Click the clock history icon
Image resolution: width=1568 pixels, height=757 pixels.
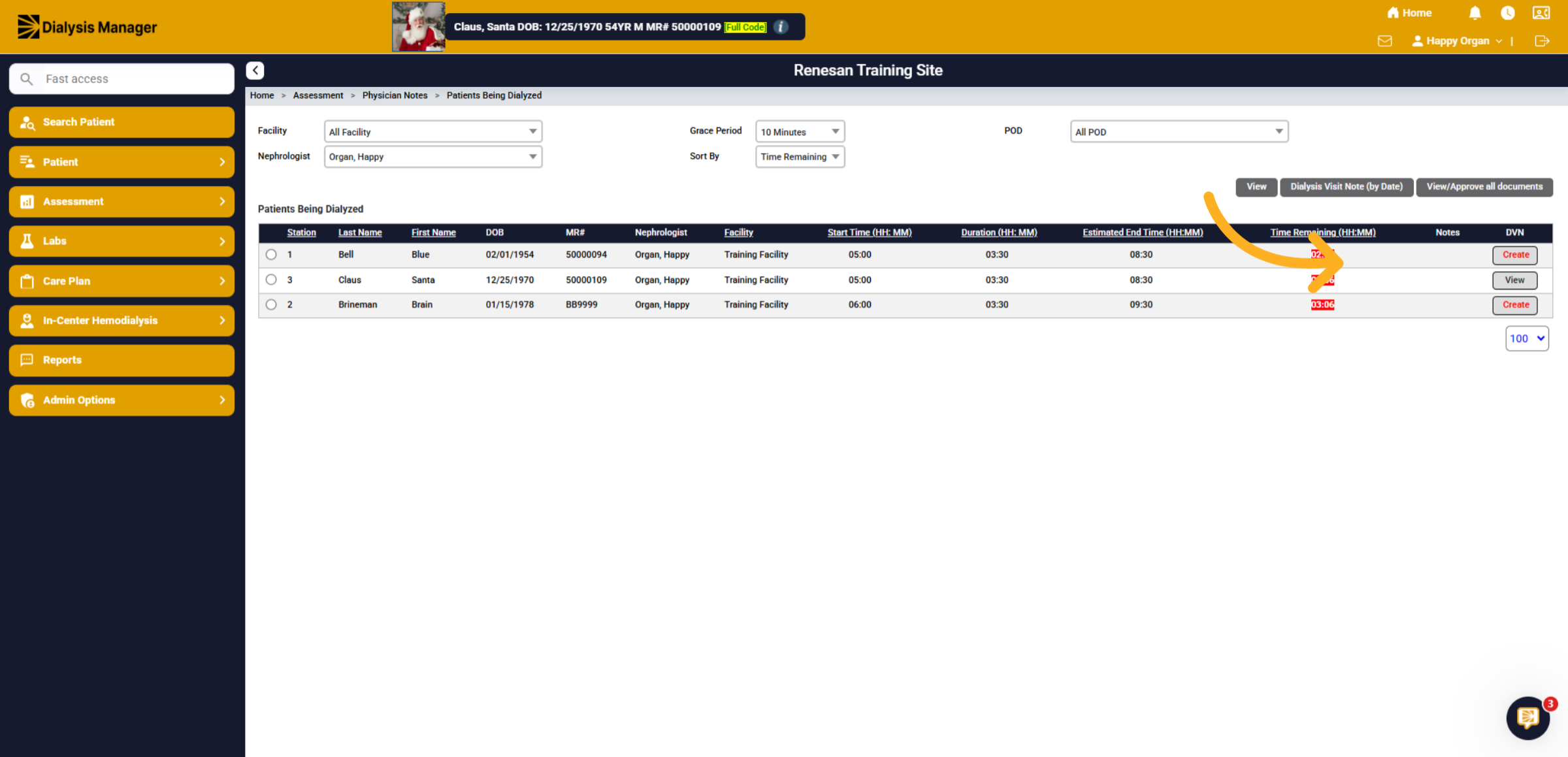(1508, 13)
